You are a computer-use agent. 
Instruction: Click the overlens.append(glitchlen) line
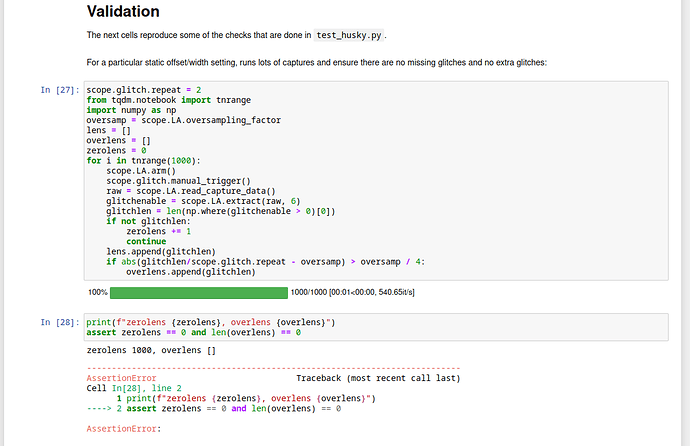[x=190, y=271]
